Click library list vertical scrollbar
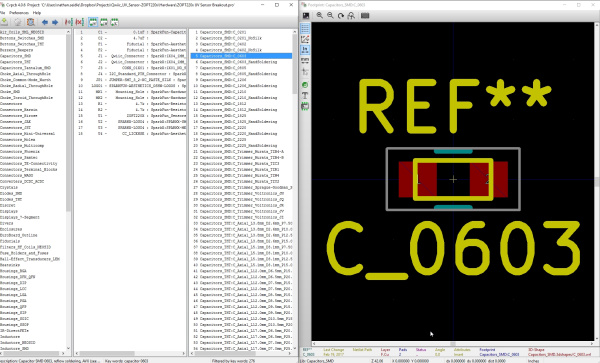 pos(68,122)
